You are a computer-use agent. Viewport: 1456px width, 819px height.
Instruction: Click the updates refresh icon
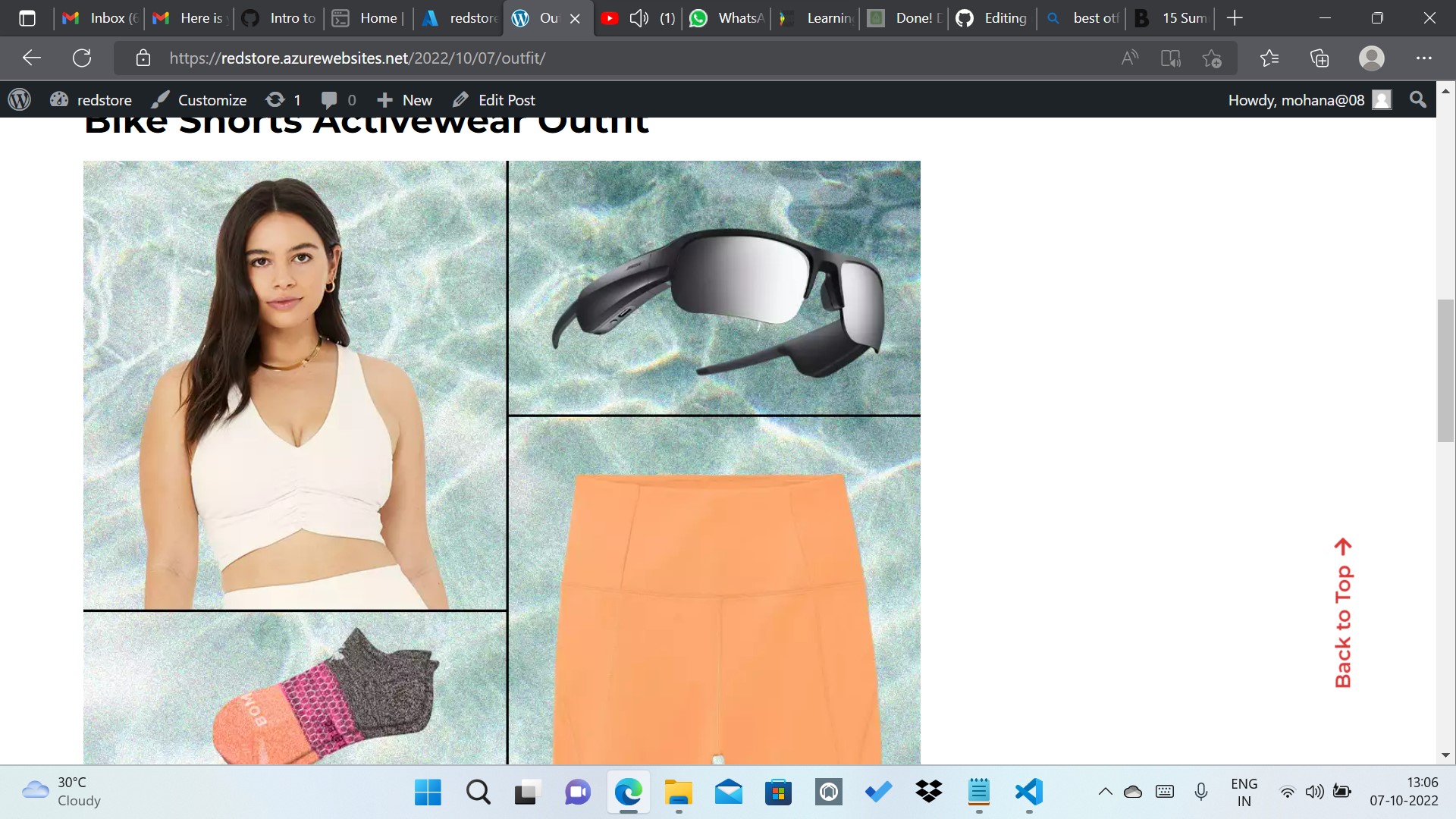pyautogui.click(x=275, y=99)
